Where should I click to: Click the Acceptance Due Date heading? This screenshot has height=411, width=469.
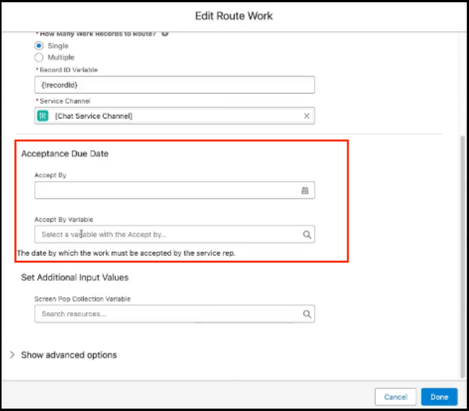click(65, 154)
